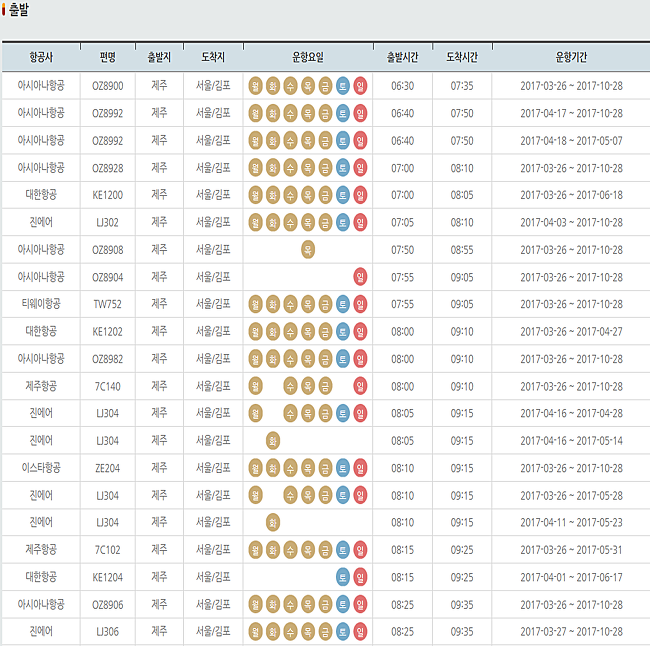This screenshot has height=646, width=650.
Task: Select flight number ZE204
Action: 108,468
